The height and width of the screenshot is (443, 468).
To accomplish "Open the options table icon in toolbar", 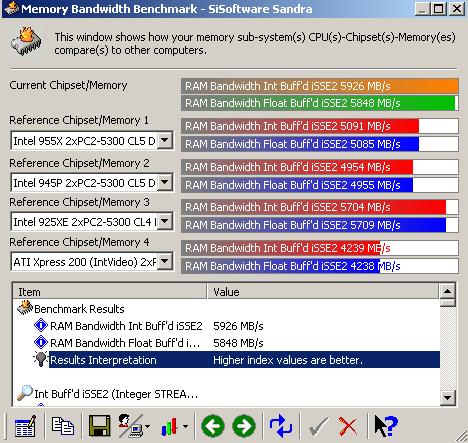I will point(25,426).
